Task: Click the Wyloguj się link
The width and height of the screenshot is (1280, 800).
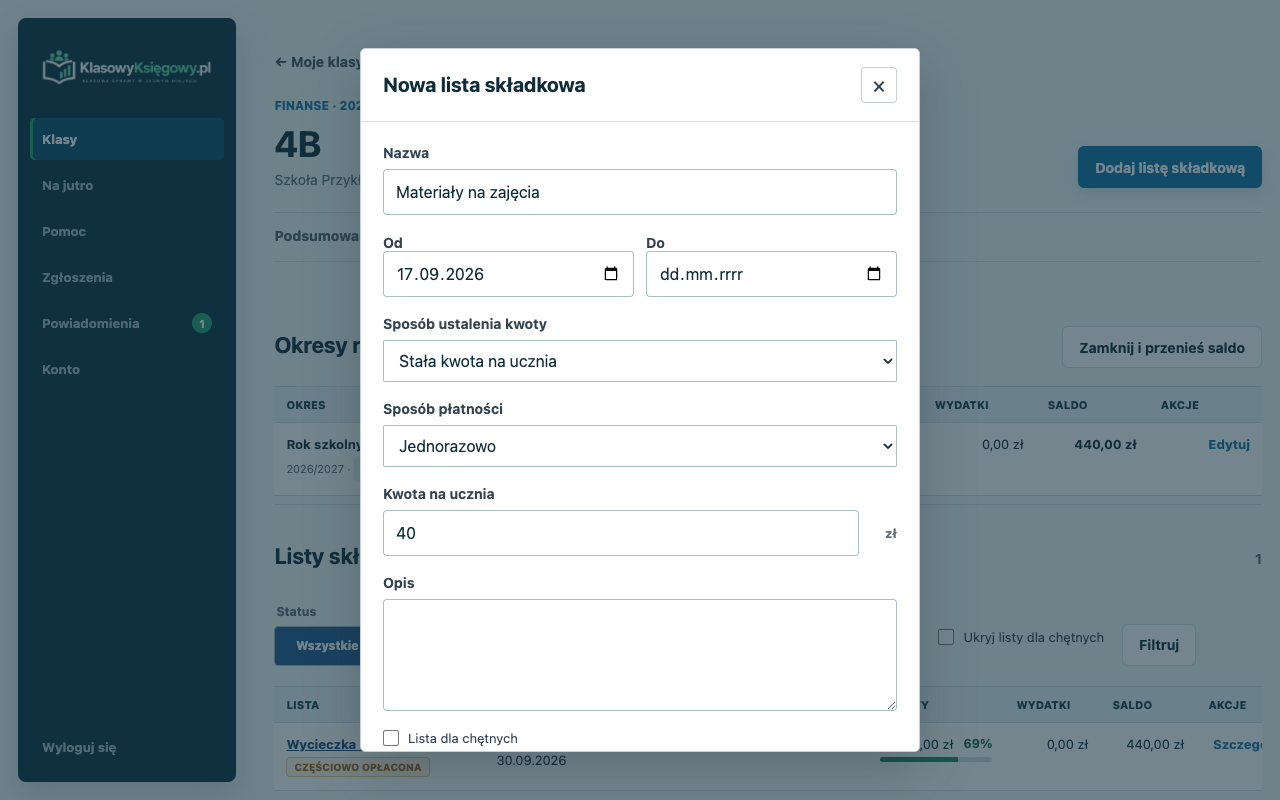Action: tap(79, 747)
